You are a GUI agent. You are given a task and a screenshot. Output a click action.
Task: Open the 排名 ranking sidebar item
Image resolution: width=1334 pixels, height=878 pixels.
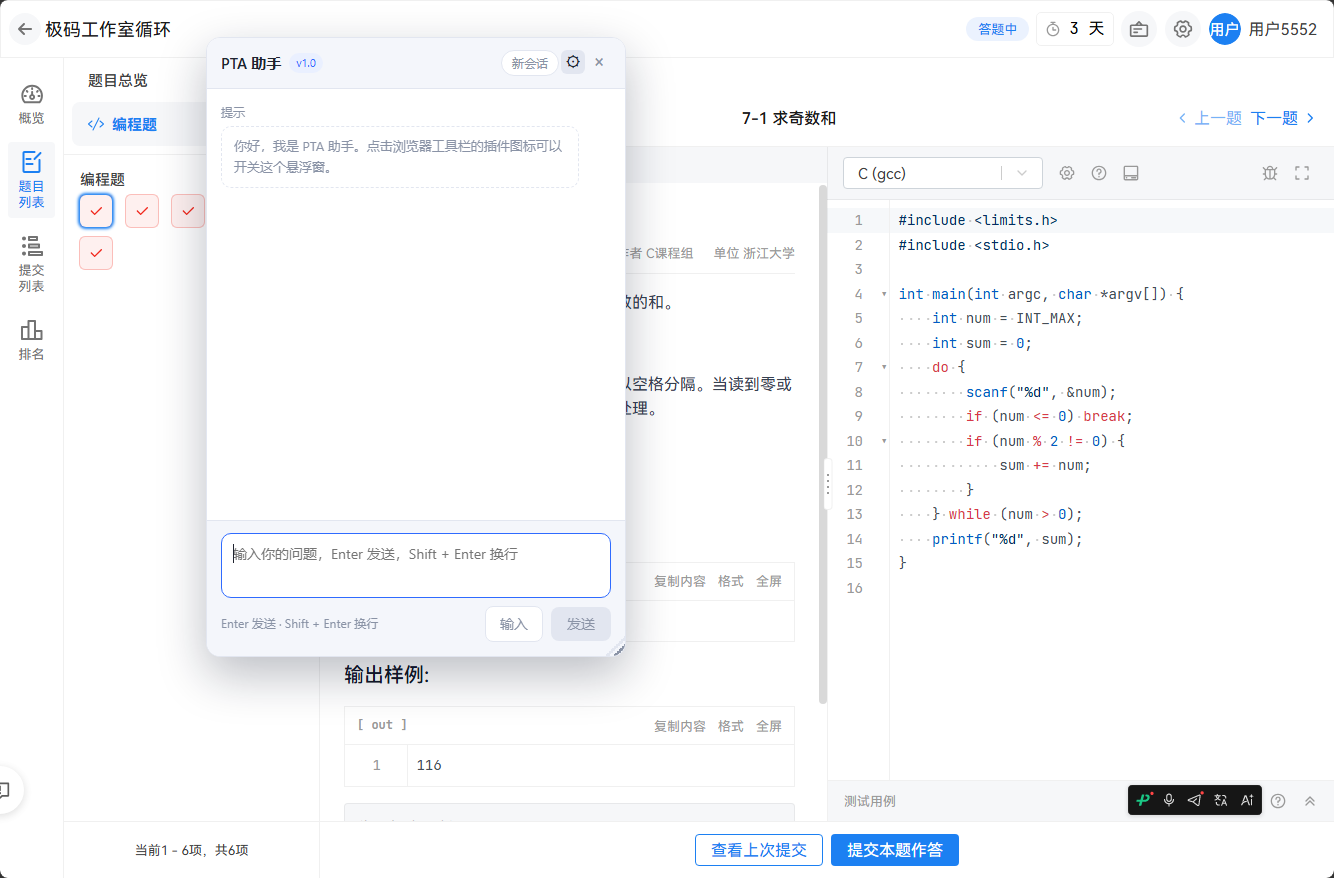coord(31,340)
